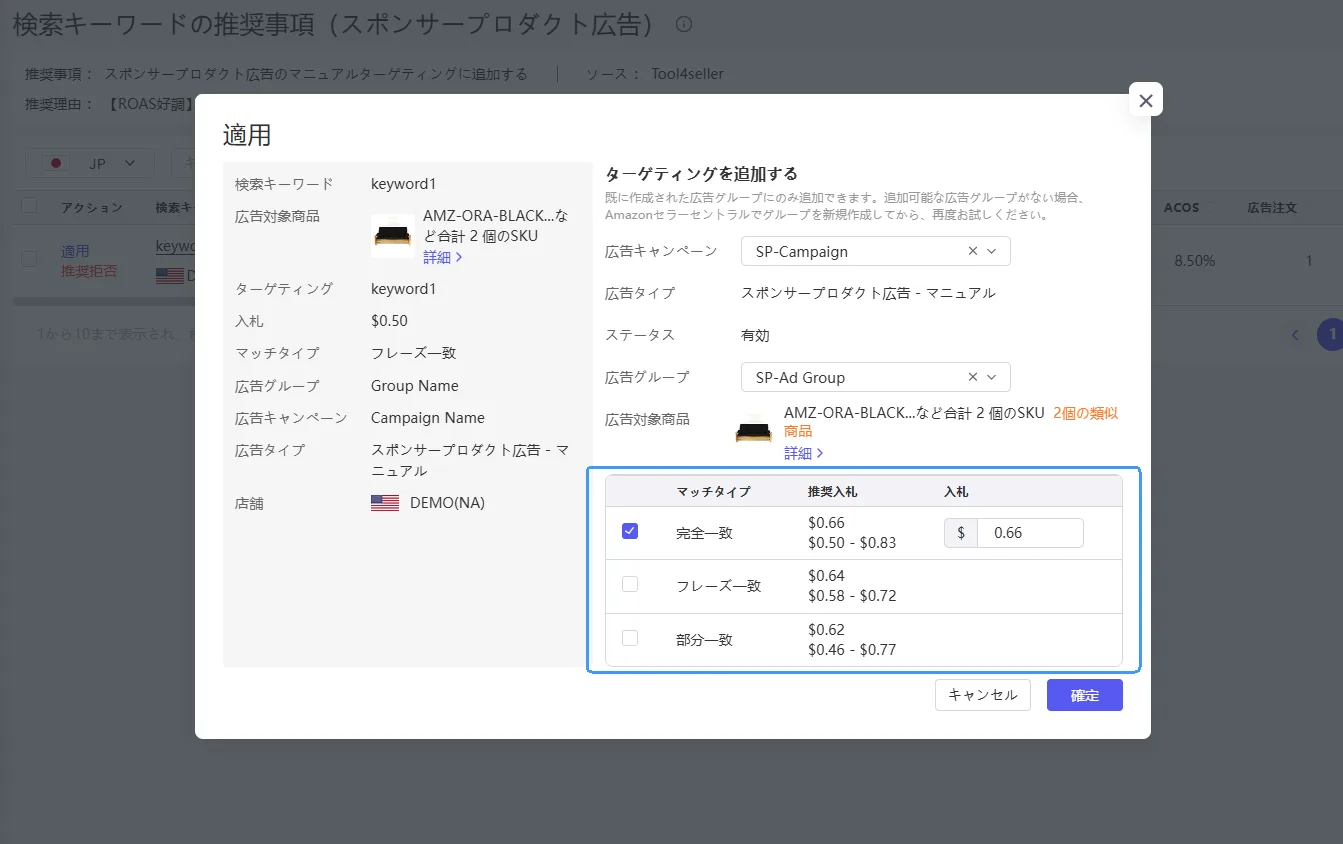1343x844 pixels.
Task: Open the JP marketplace dropdown in background page
Action: [x=90, y=163]
